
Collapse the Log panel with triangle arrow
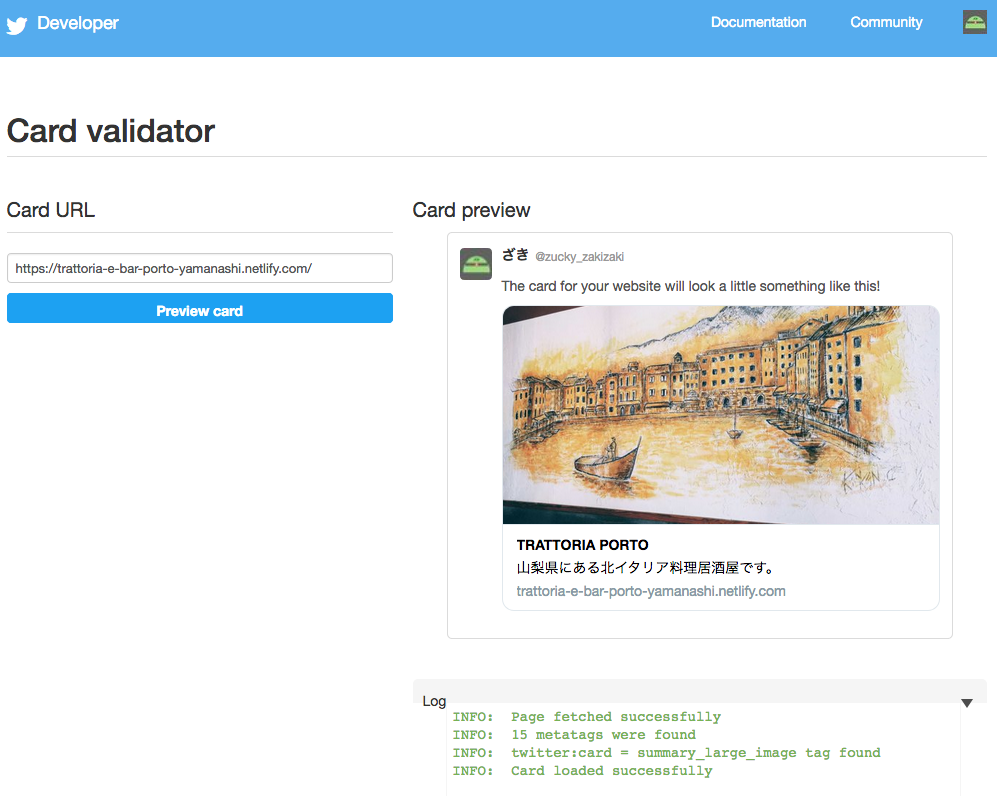[x=966, y=703]
